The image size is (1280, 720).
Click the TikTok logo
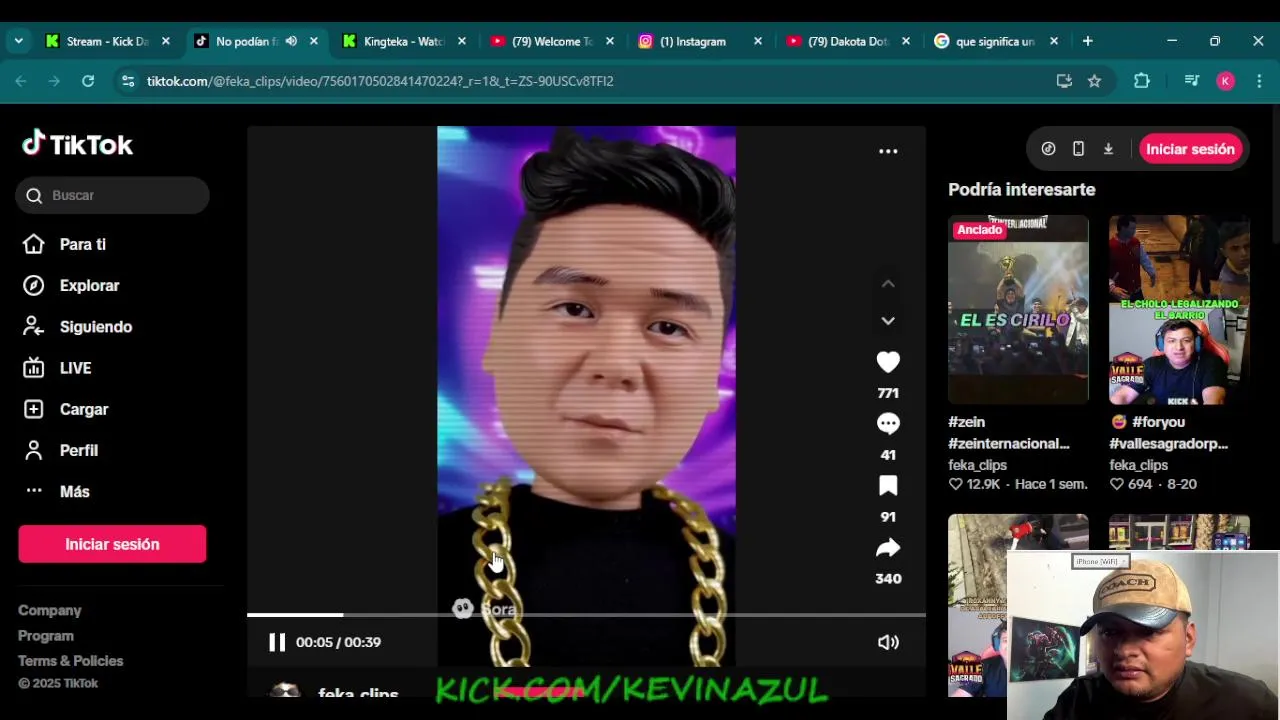78,144
